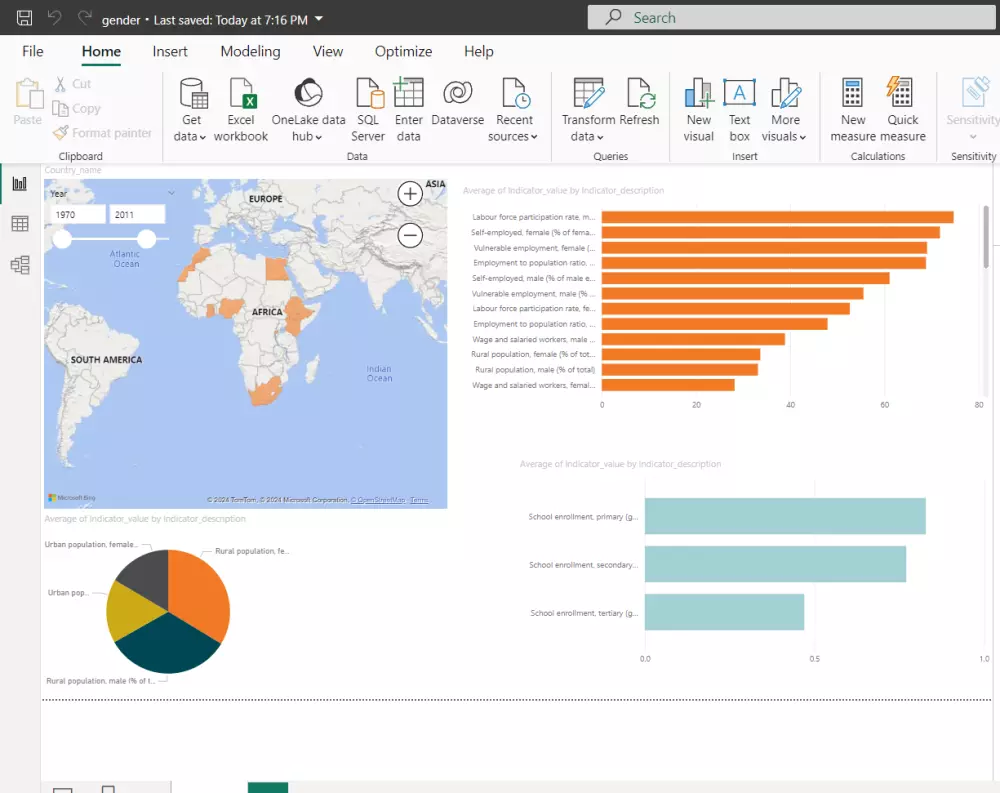Zoom in on the map
The image size is (1000, 793).
click(410, 194)
